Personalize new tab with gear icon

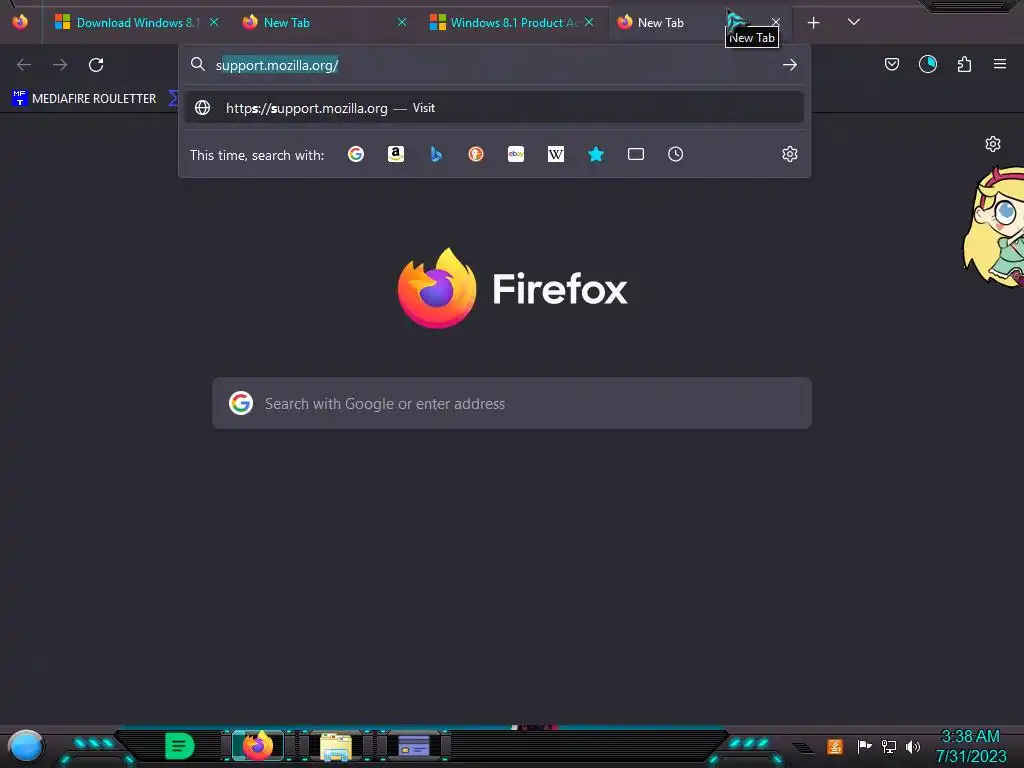(x=993, y=144)
